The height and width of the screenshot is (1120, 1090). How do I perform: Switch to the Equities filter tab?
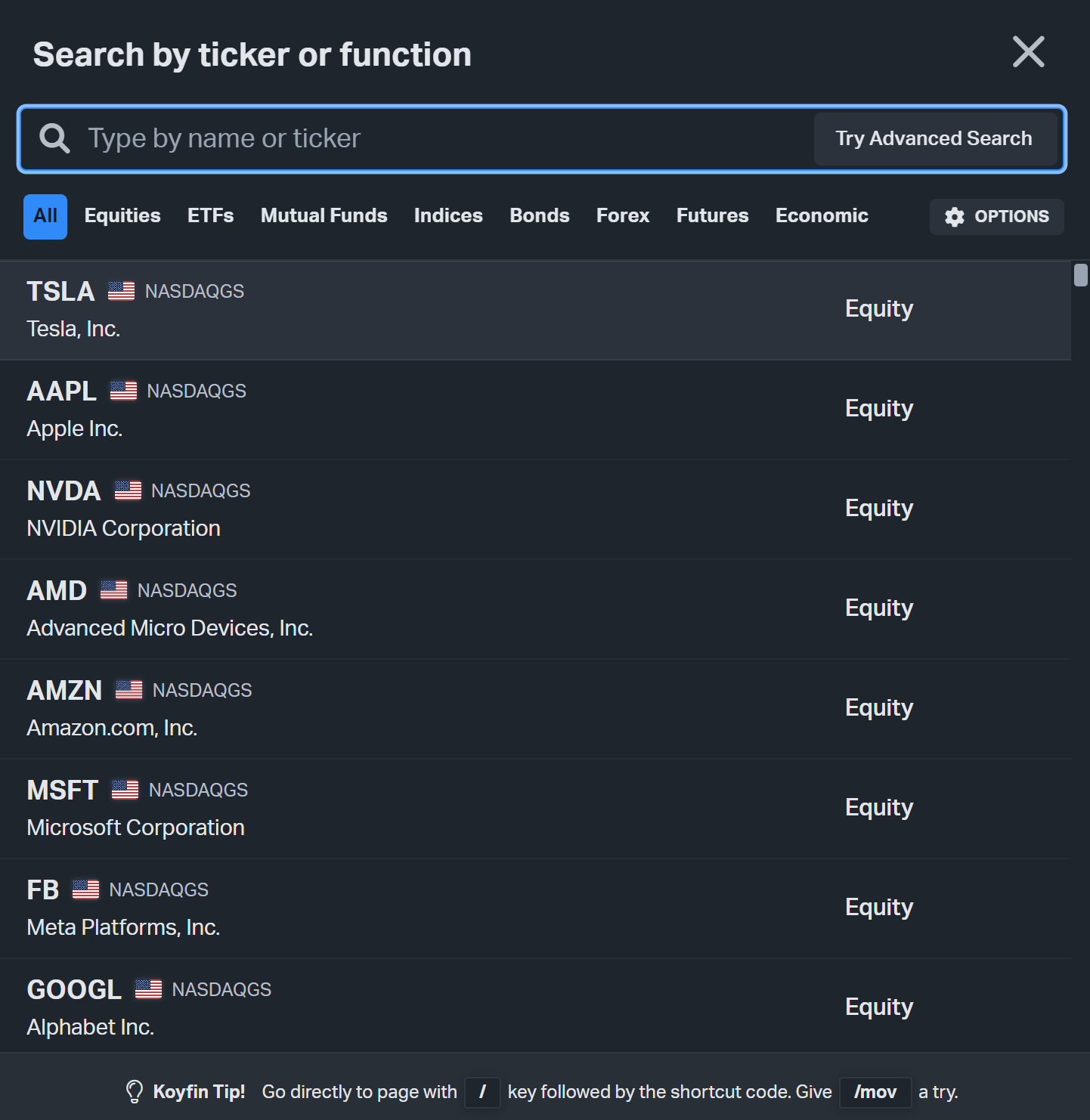(122, 216)
